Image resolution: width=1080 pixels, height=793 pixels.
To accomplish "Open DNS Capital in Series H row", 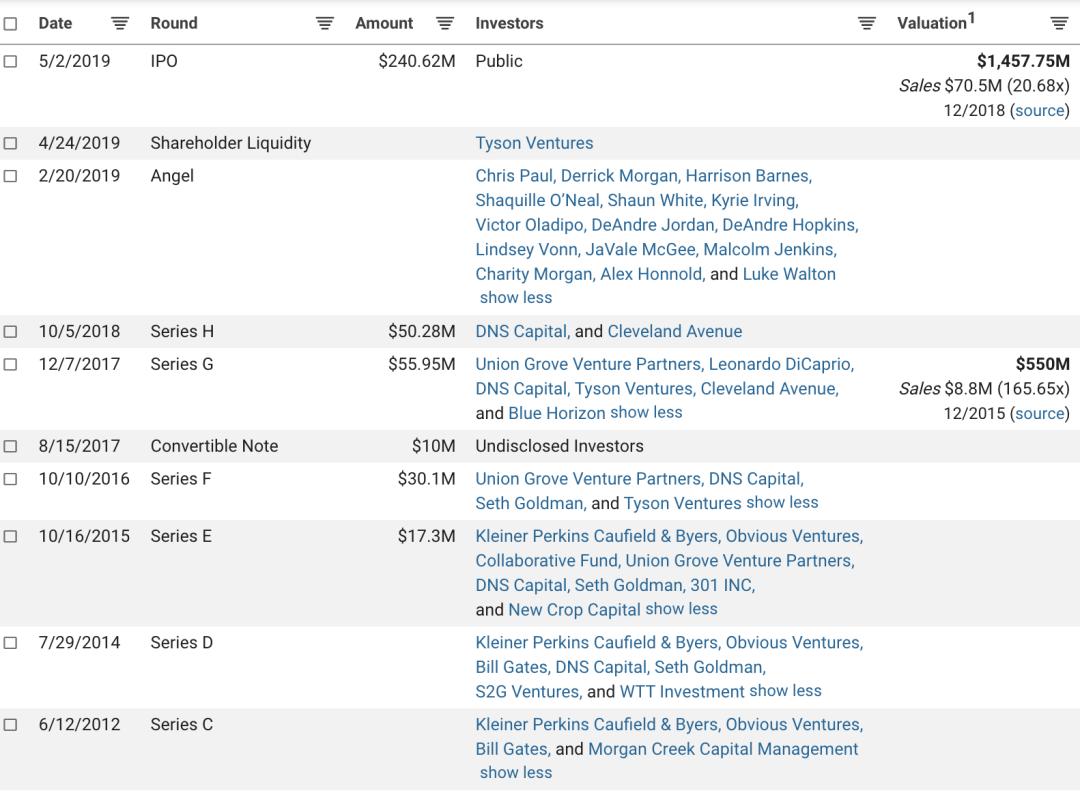I will (x=521, y=331).
